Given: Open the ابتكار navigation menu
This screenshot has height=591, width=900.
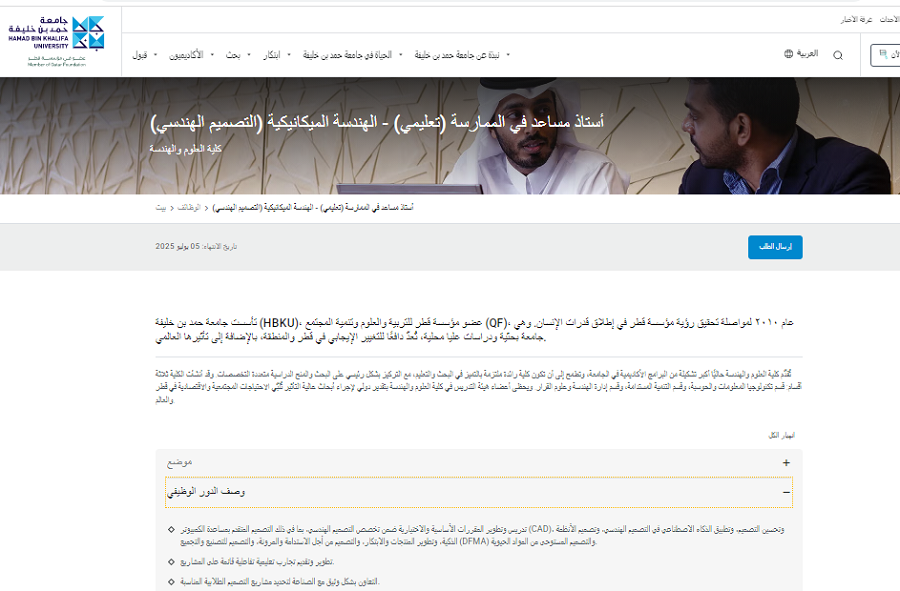Looking at the screenshot, I should click(x=270, y=55).
